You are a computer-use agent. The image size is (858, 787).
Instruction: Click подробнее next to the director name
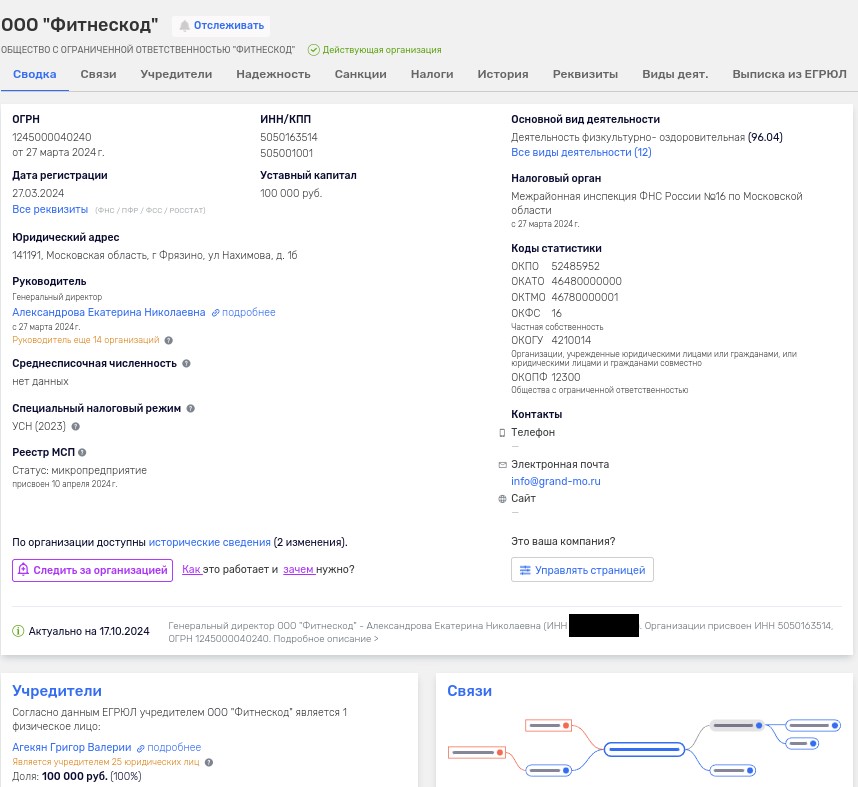[248, 313]
